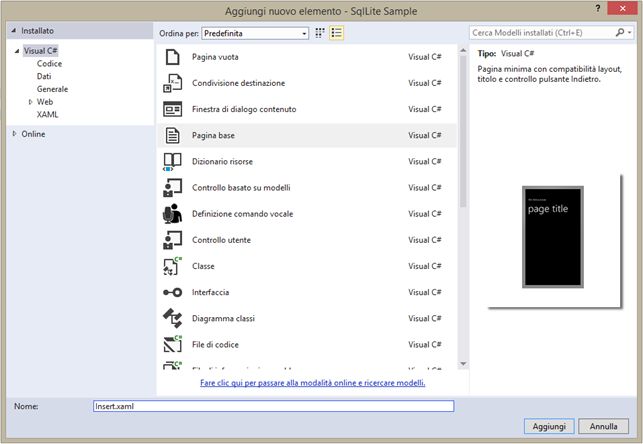
Task: Select the Codice category
Action: (49, 64)
